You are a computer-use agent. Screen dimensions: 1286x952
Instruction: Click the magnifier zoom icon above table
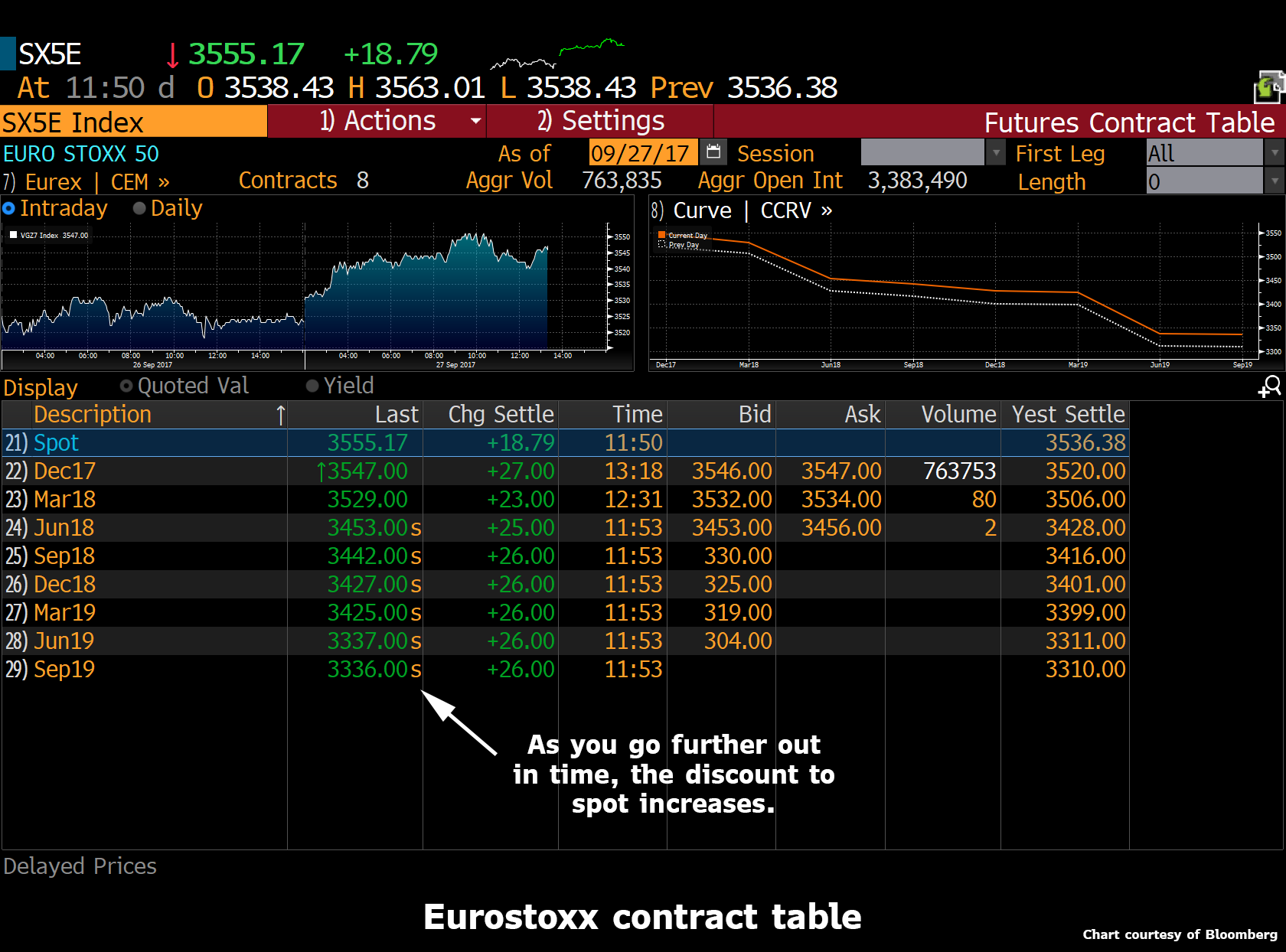click(1270, 386)
